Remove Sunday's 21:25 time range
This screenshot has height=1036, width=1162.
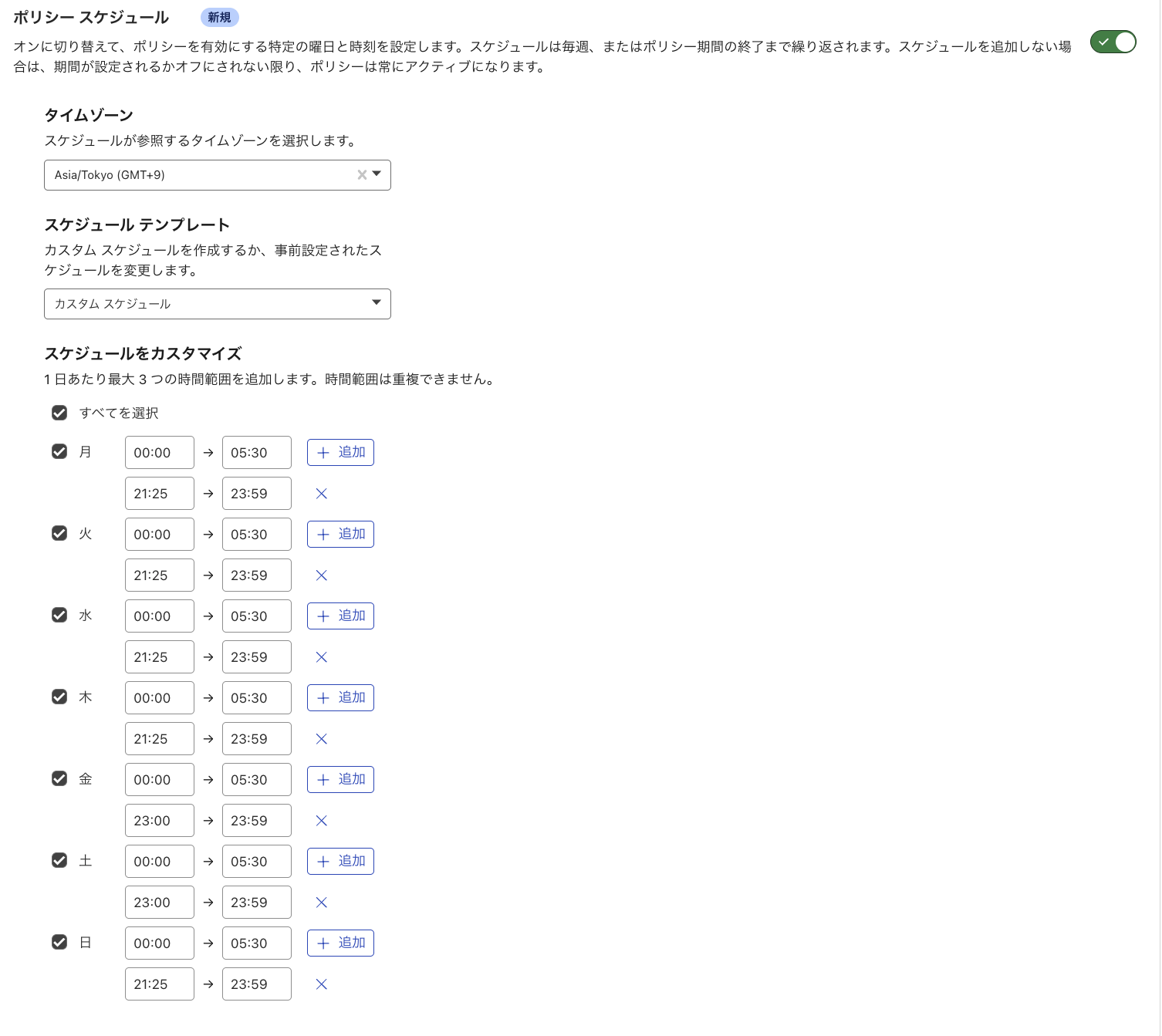click(321, 984)
